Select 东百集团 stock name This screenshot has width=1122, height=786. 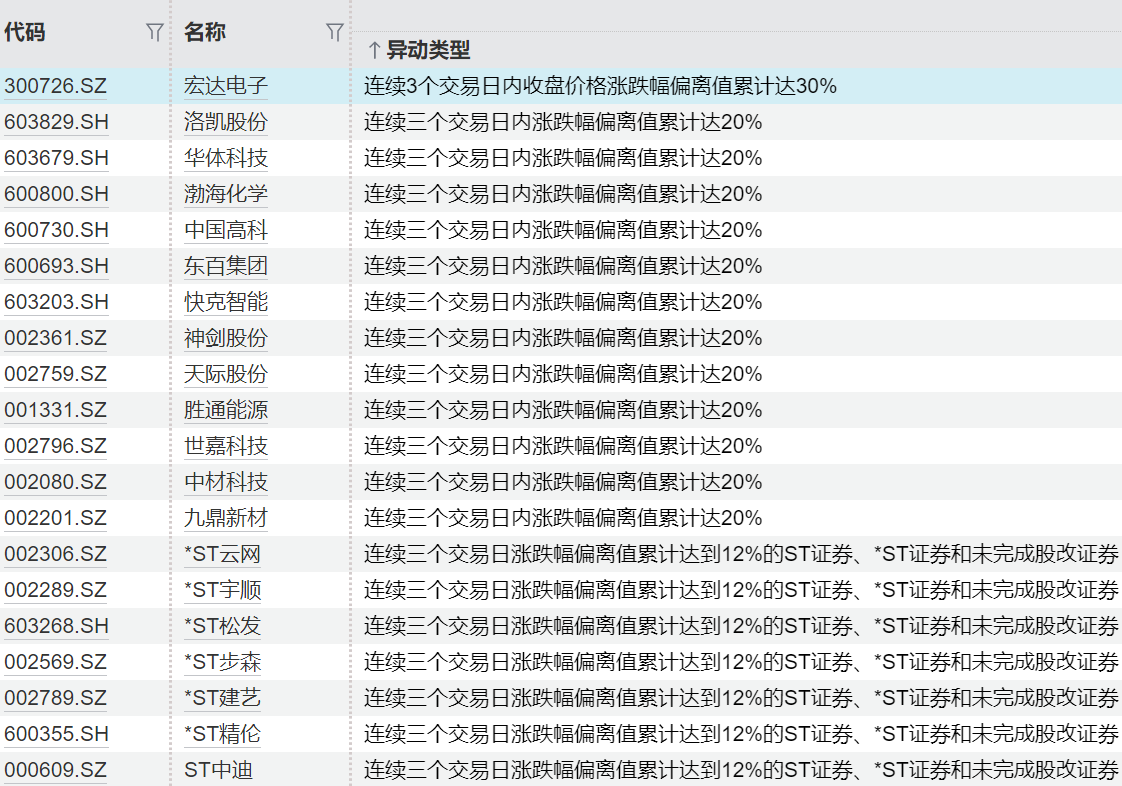click(226, 267)
